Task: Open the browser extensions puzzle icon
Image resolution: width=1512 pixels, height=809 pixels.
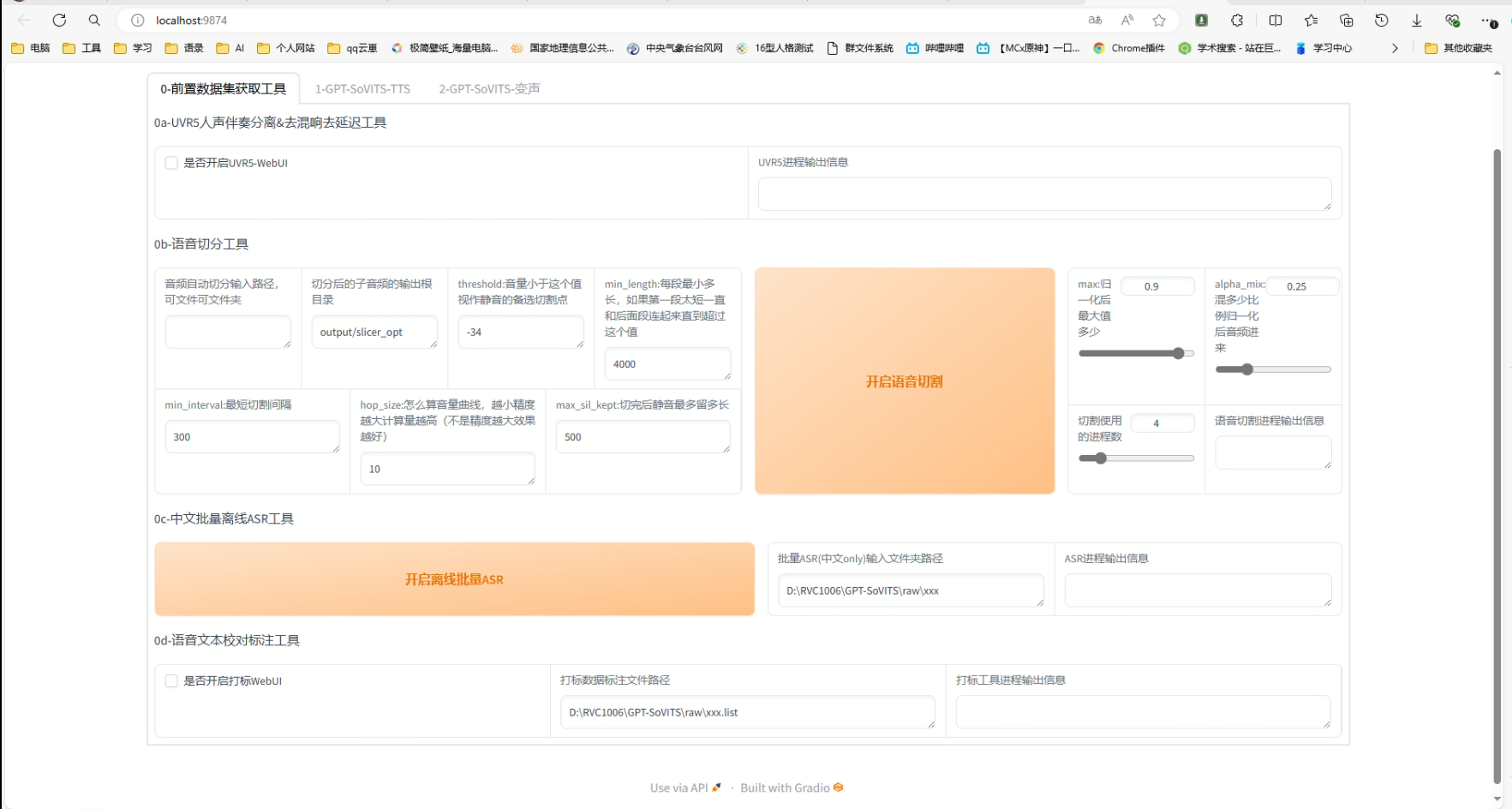Action: coord(1237,21)
